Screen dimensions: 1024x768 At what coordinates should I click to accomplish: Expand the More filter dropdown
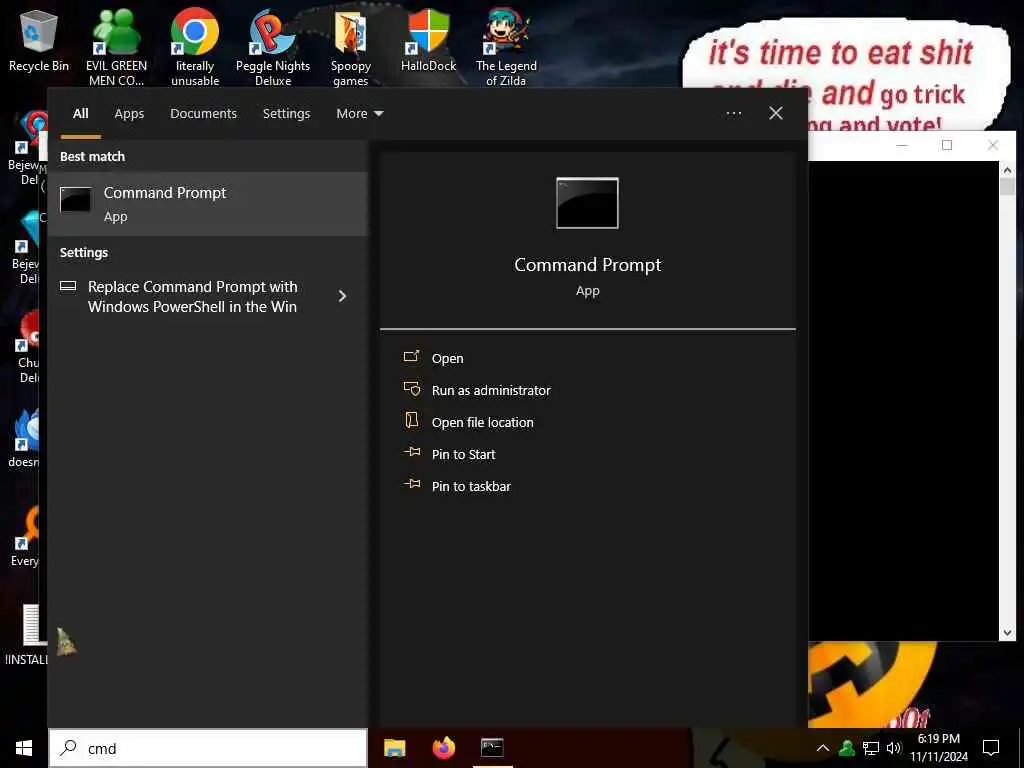359,114
